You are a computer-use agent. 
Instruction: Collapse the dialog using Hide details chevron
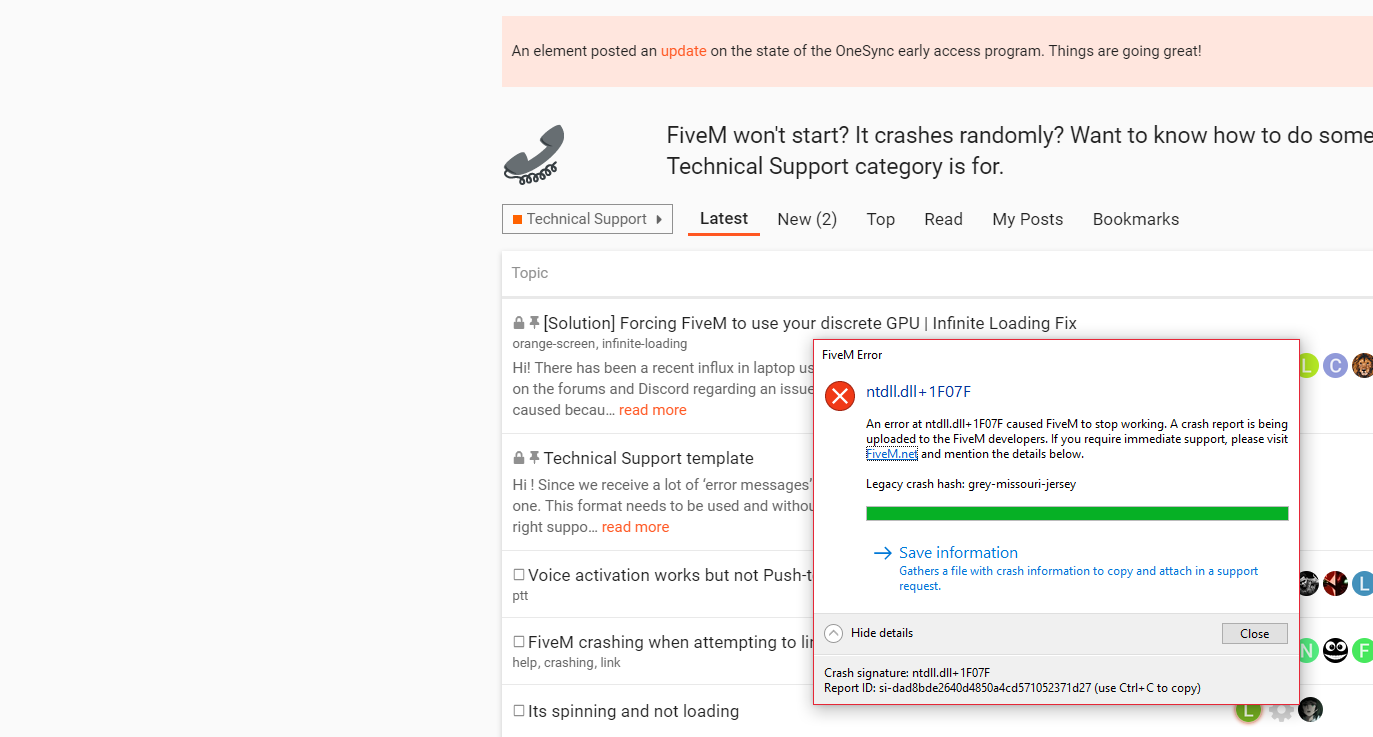(834, 633)
